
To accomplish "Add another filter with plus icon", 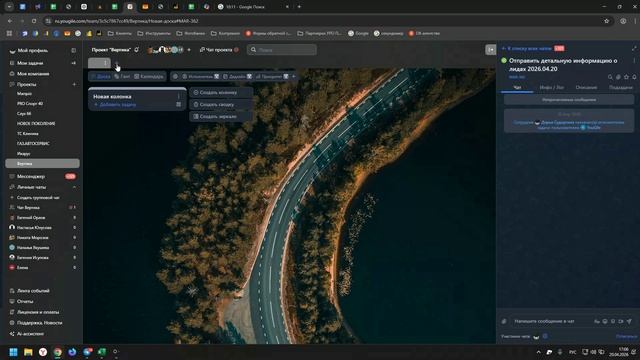I will (293, 76).
